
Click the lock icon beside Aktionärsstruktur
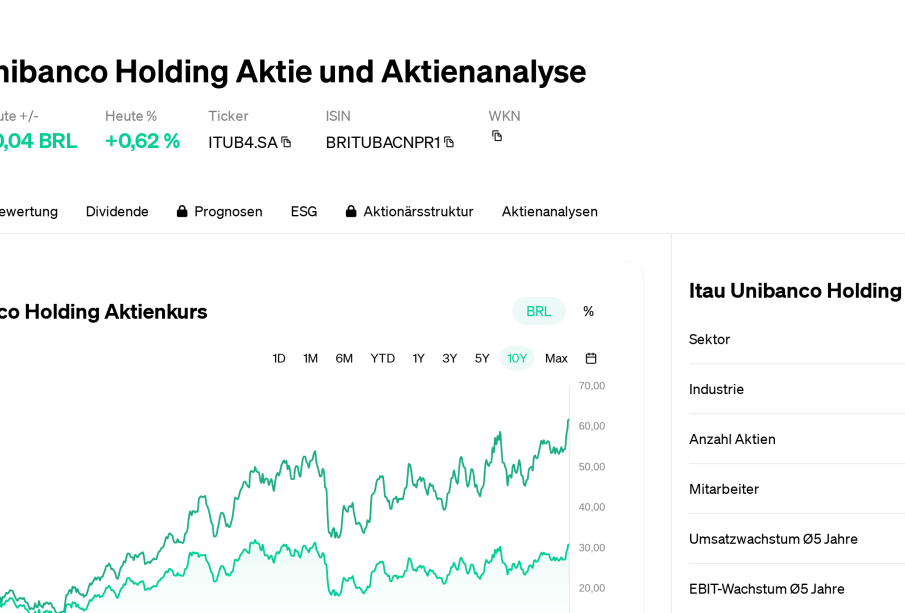pyautogui.click(x=351, y=212)
